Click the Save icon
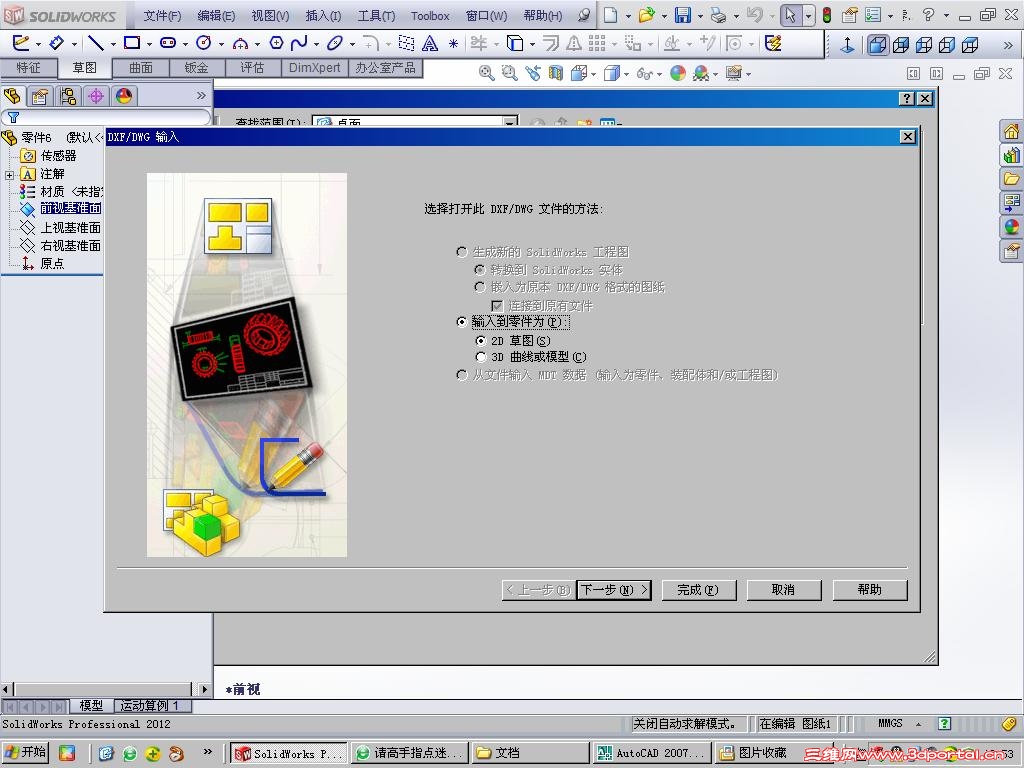 point(682,15)
